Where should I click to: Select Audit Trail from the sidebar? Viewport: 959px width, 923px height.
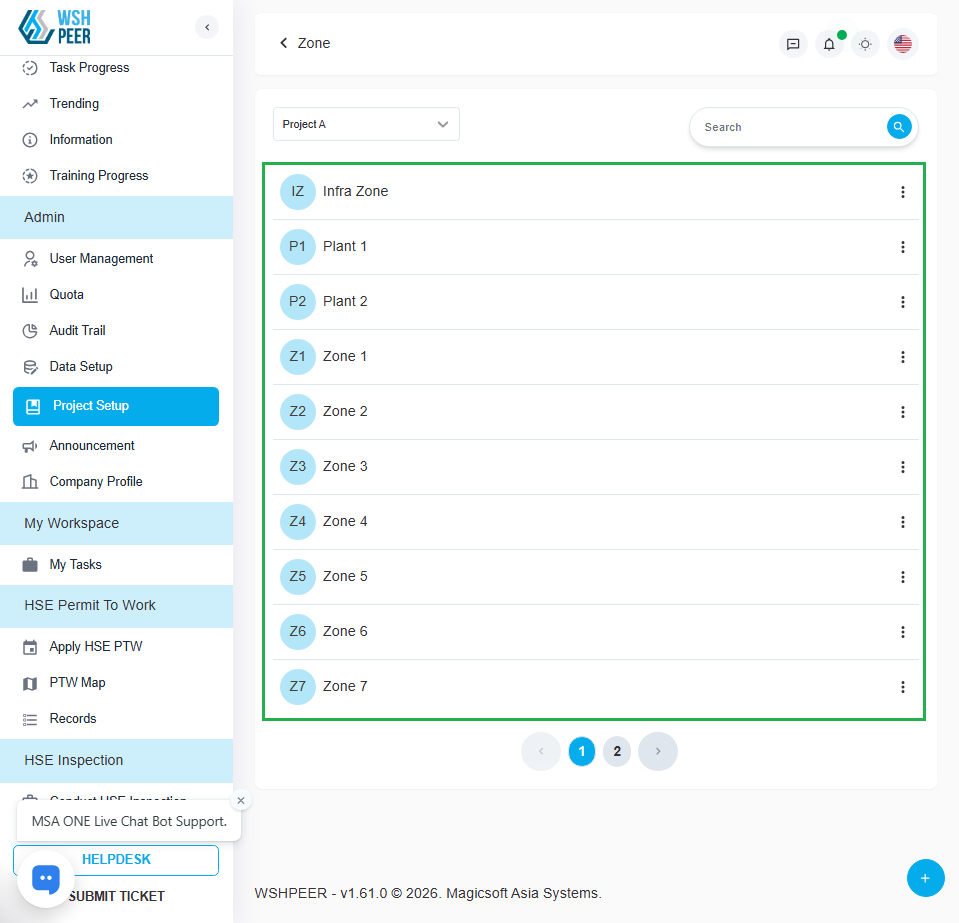pyautogui.click(x=77, y=331)
